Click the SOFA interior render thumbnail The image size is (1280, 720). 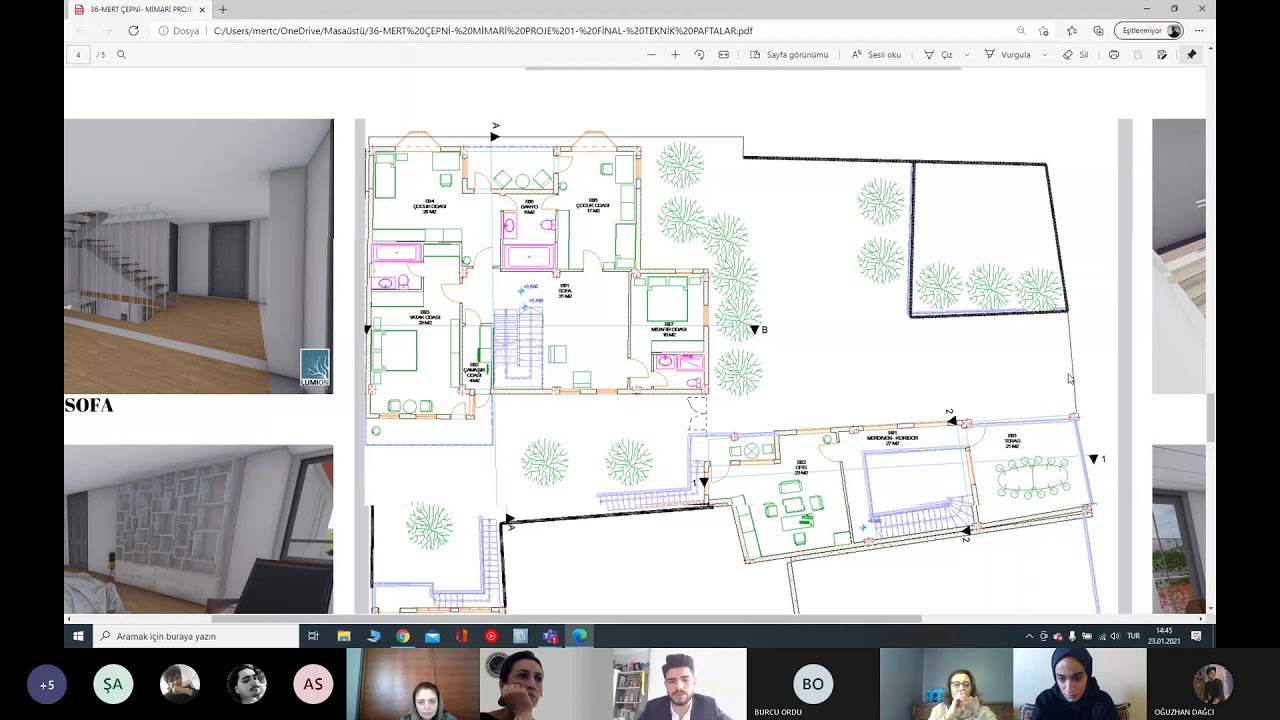[199, 256]
